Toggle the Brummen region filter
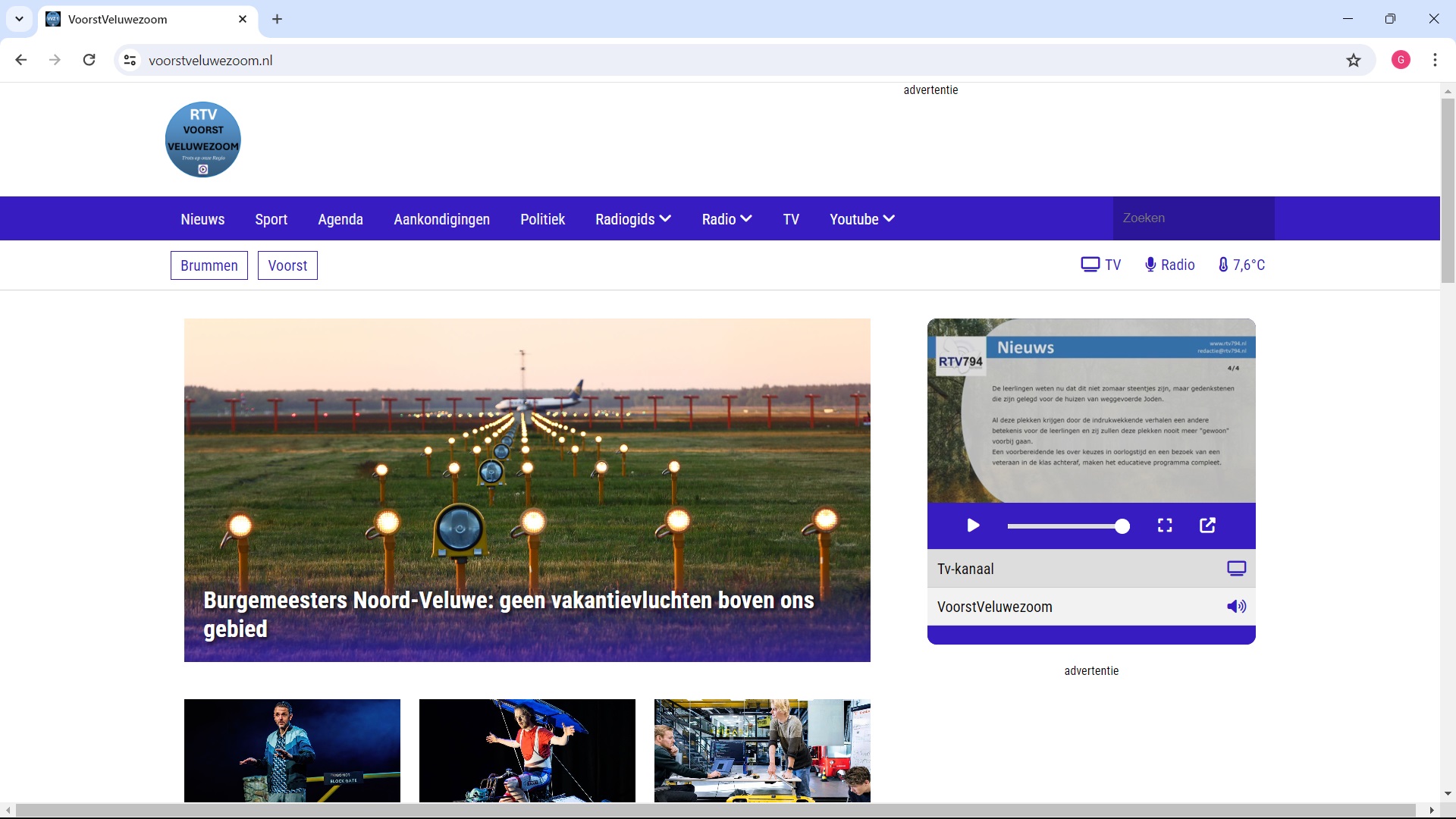 pos(209,265)
